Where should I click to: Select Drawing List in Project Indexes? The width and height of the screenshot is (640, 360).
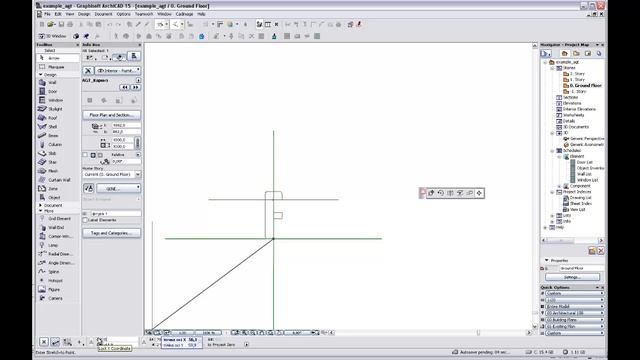coord(580,198)
